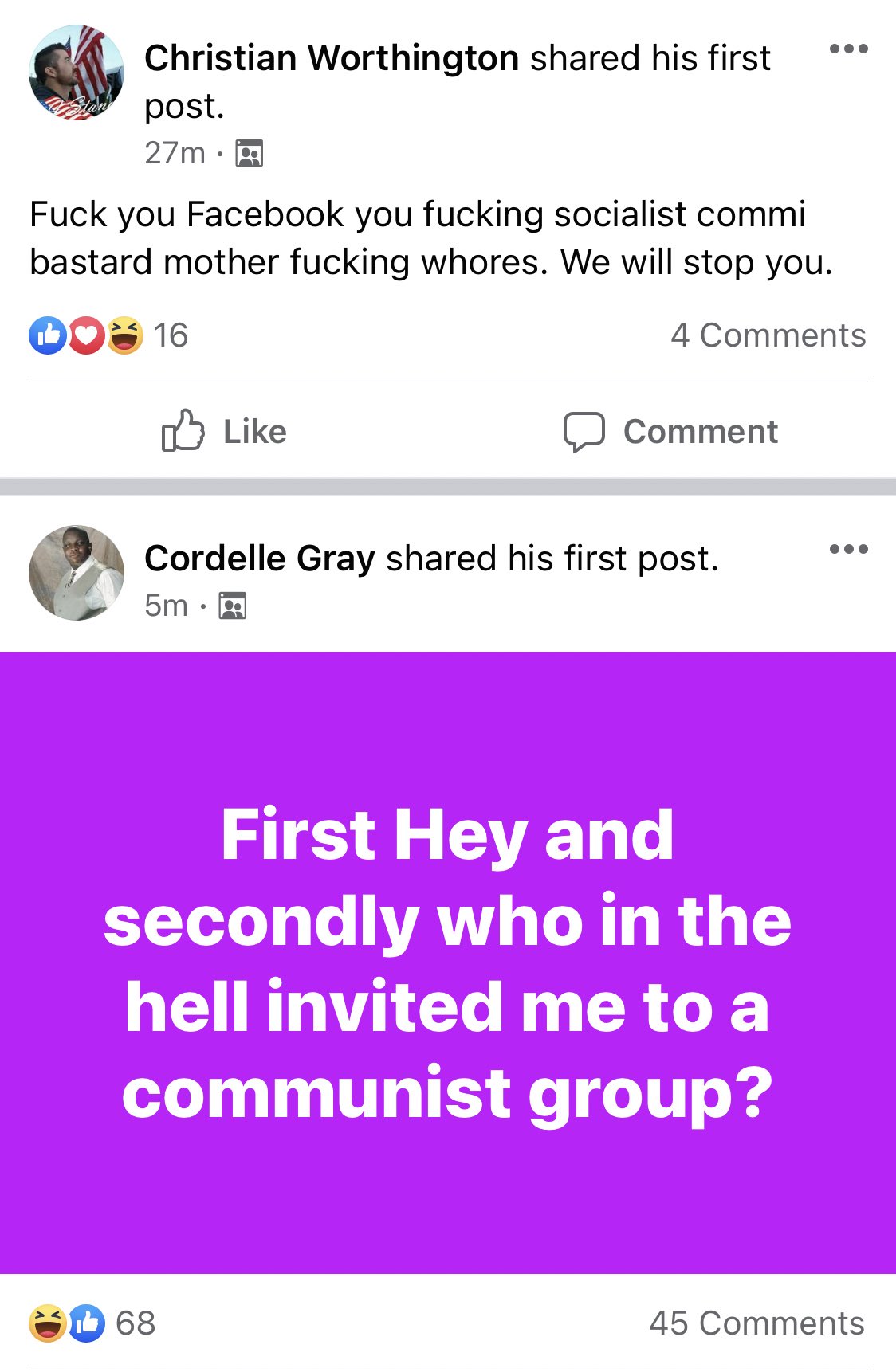Like Christian Worthington's post
The image size is (896, 1372).
[224, 431]
